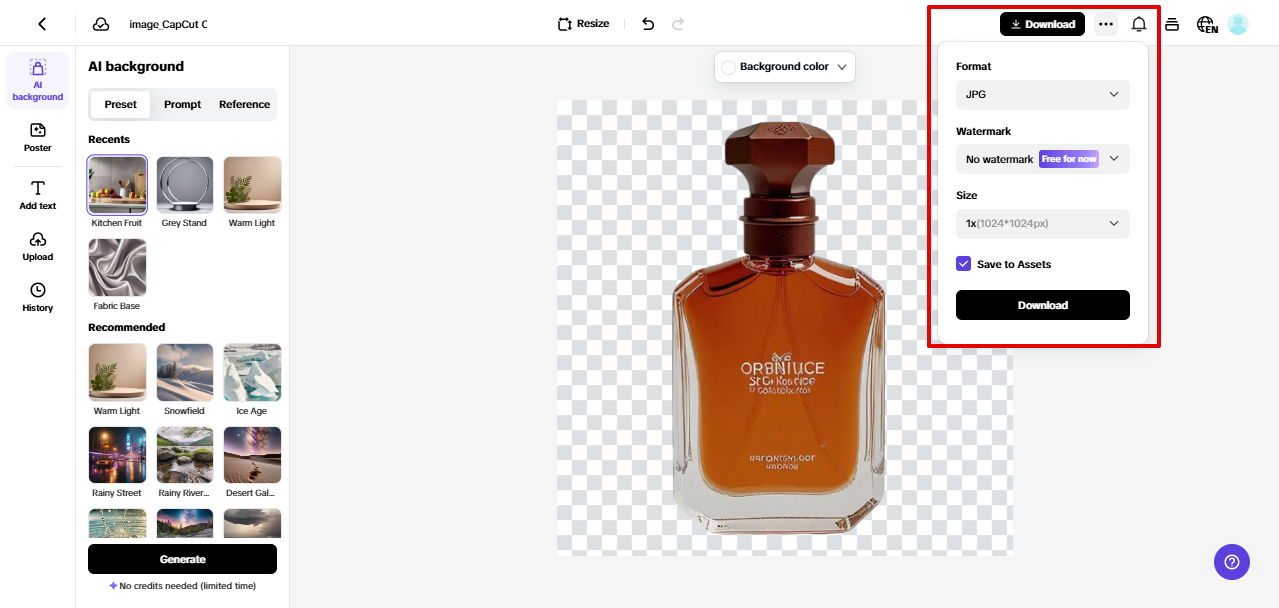Image resolution: width=1279 pixels, height=608 pixels.
Task: Click the top bar Download button
Action: coord(1042,24)
